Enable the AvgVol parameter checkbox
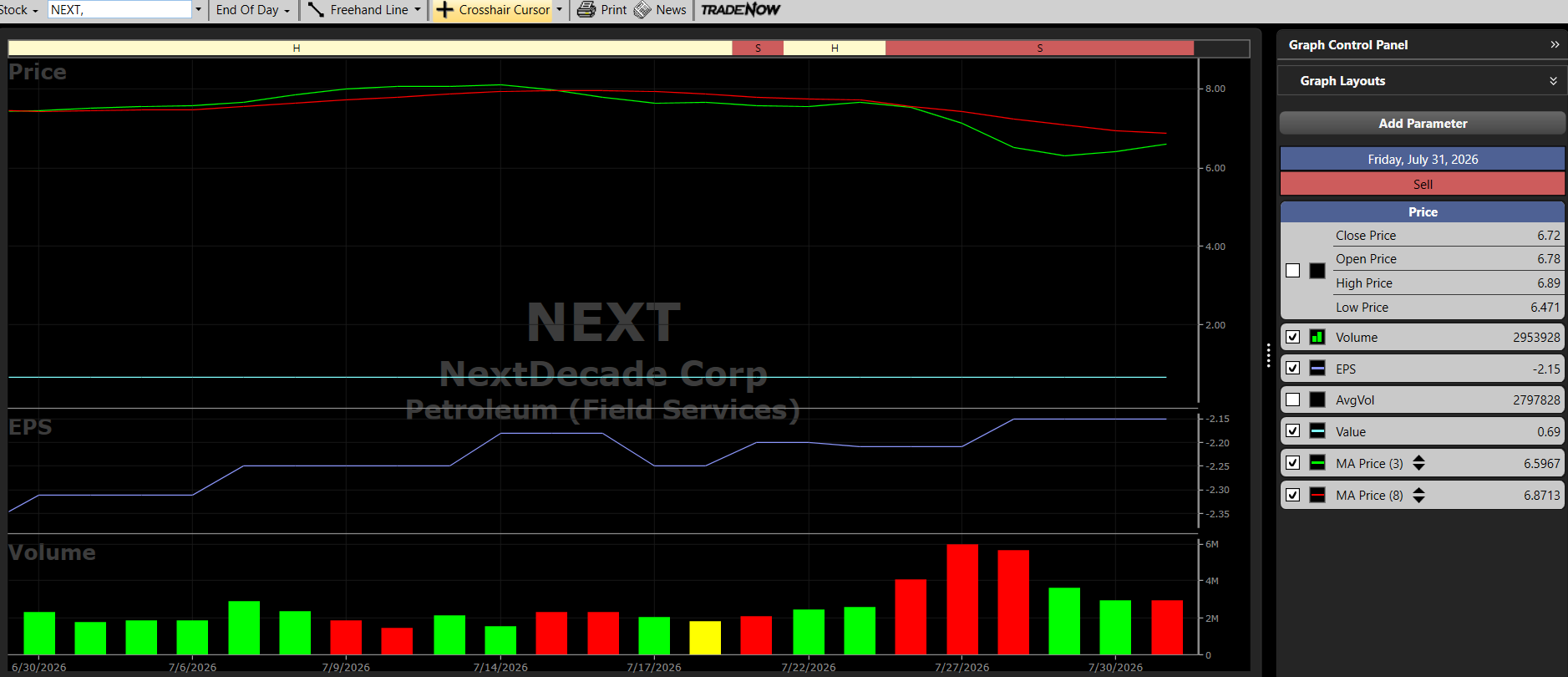Screen dimensions: 1568x677 (x=1293, y=400)
